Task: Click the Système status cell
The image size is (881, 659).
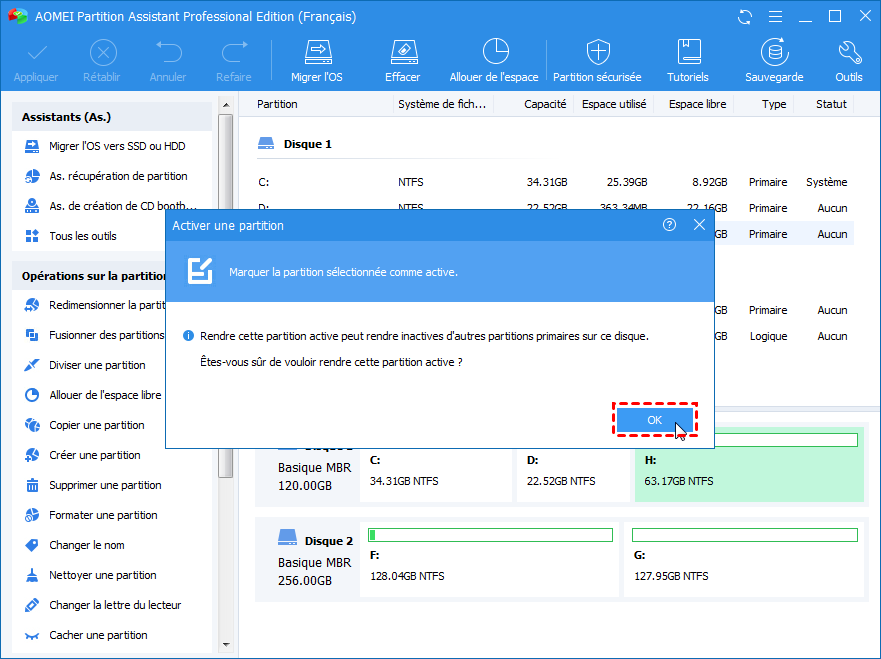Action: coord(826,182)
